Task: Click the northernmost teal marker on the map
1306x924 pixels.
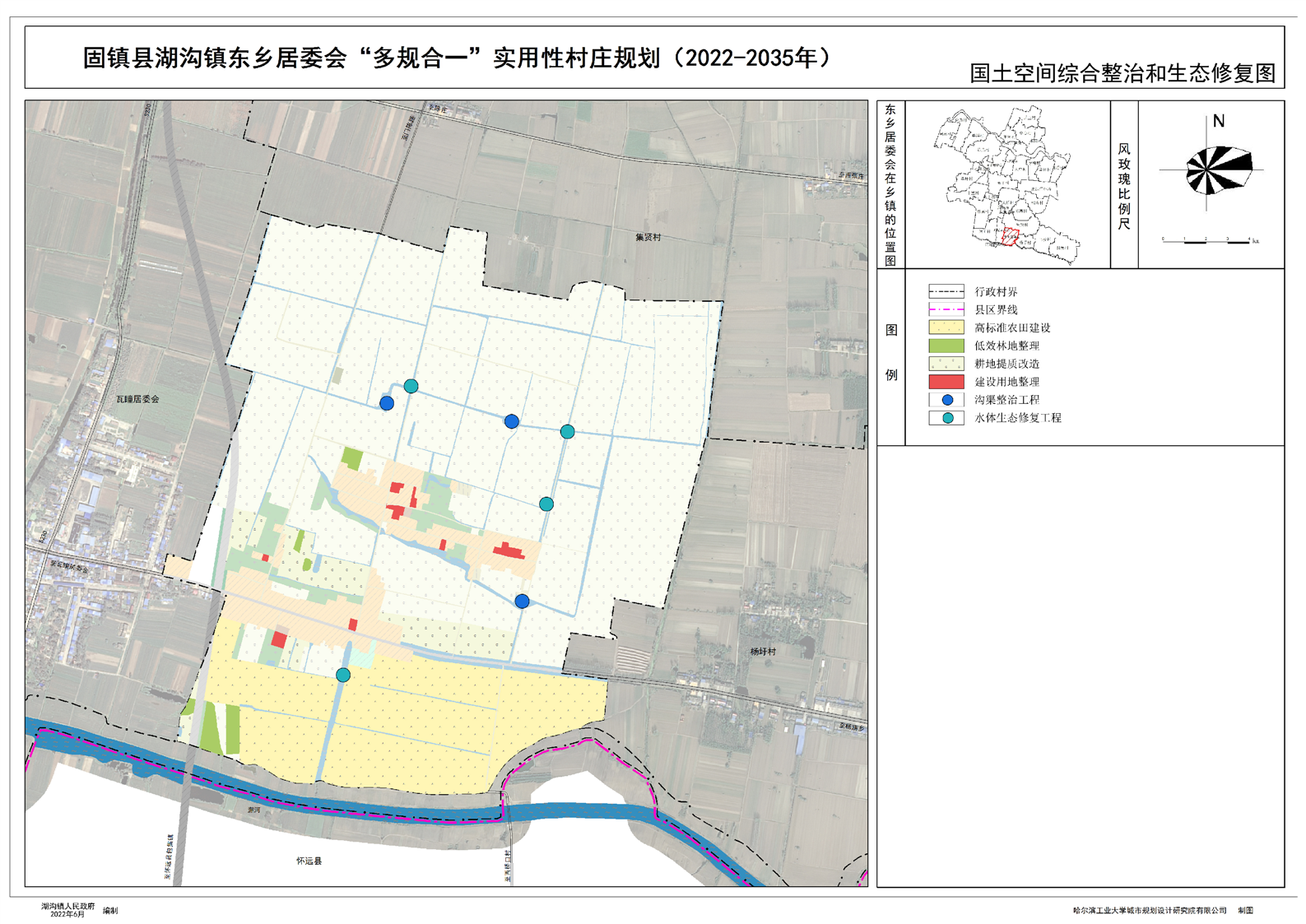Action: 411,386
